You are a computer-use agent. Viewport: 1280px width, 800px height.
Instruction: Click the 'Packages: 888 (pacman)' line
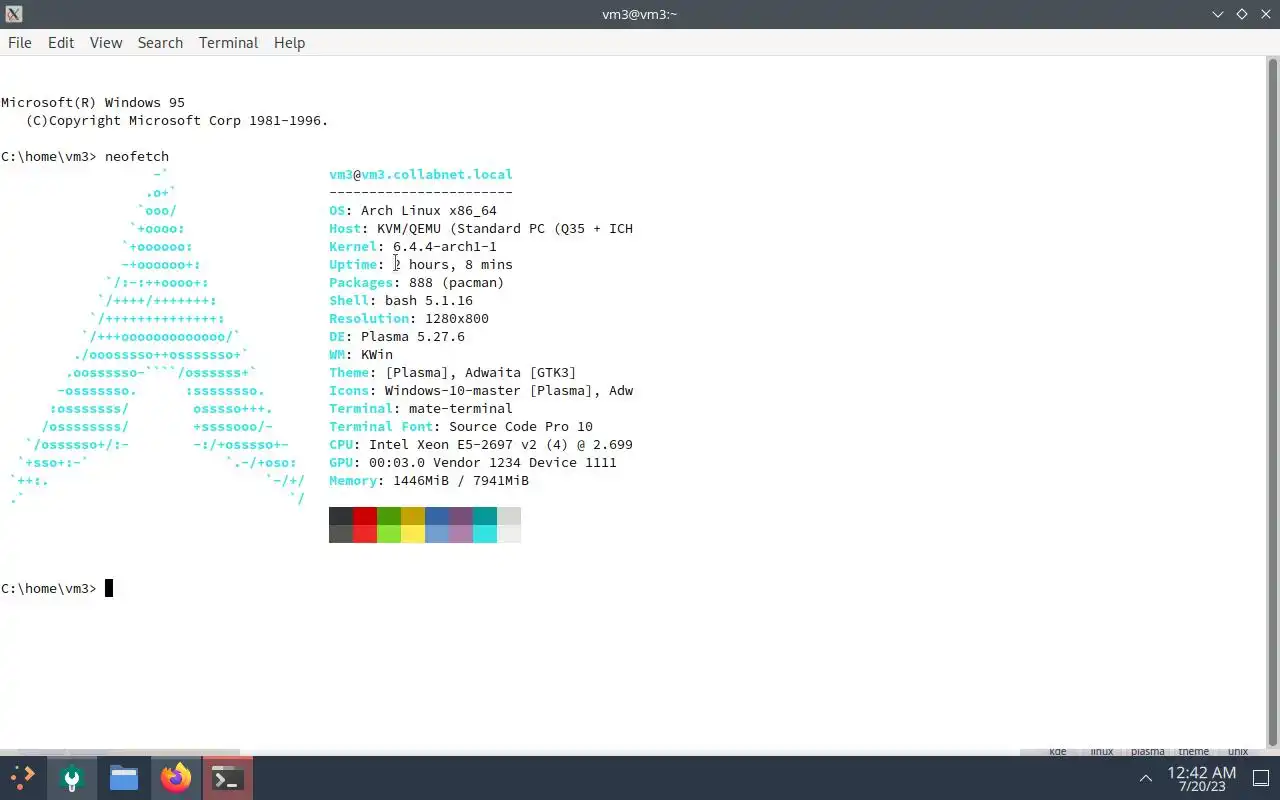[x=417, y=282]
